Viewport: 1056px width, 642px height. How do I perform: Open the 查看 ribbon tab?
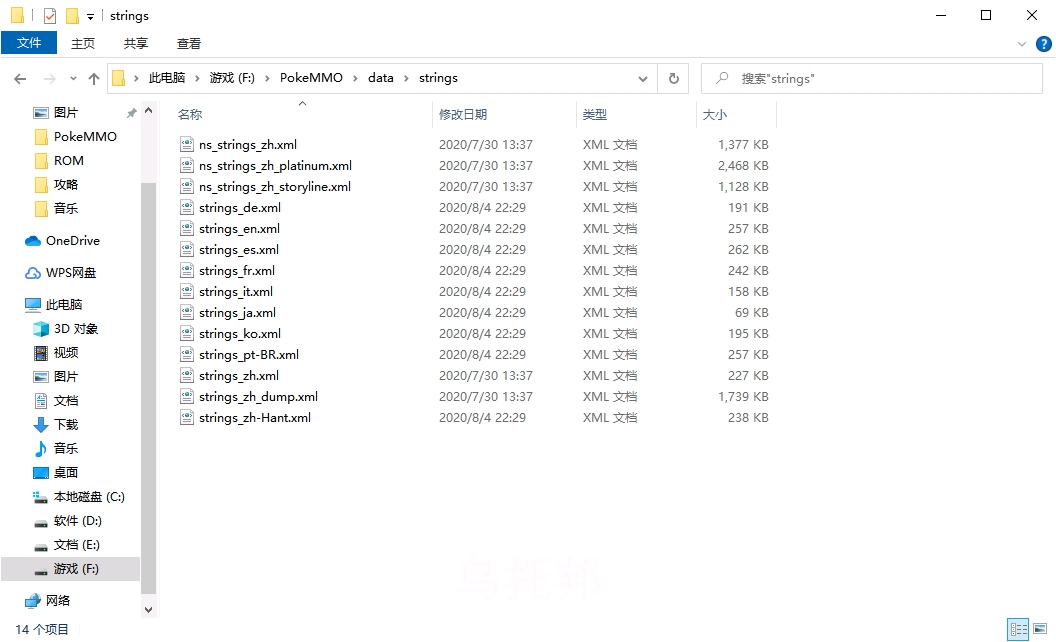[189, 43]
